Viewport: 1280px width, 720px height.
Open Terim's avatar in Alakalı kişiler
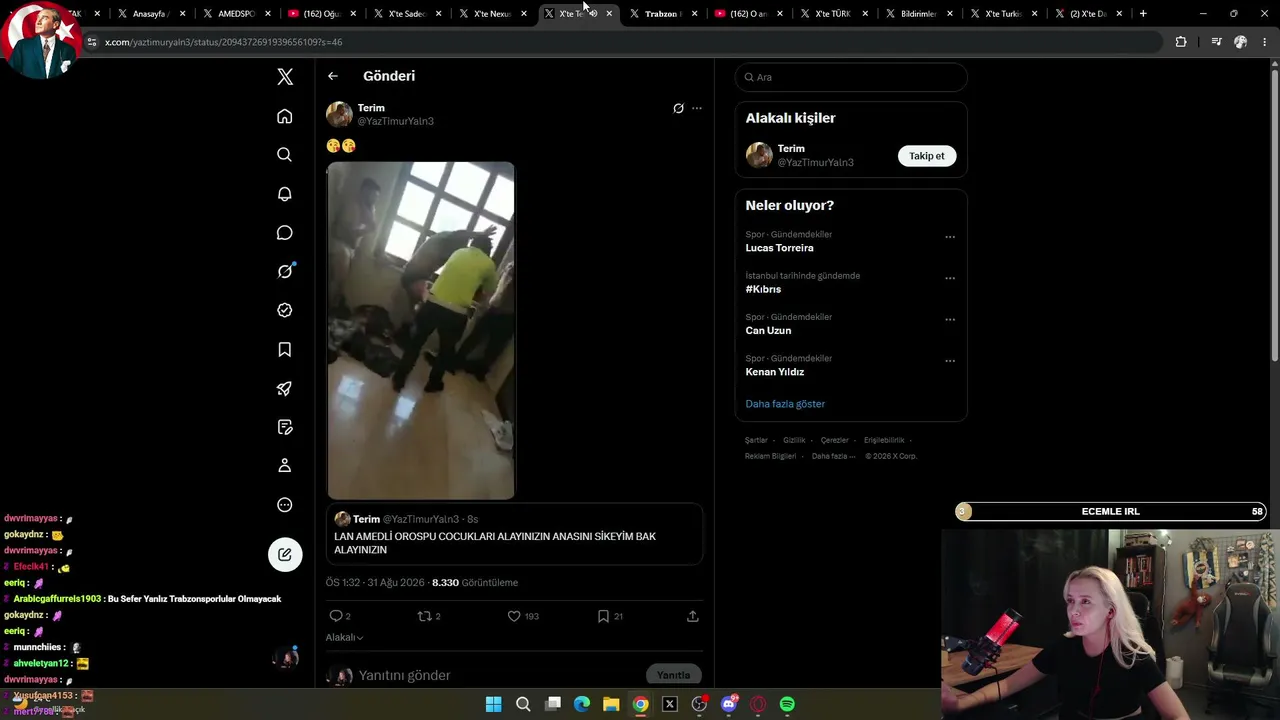tap(759, 155)
